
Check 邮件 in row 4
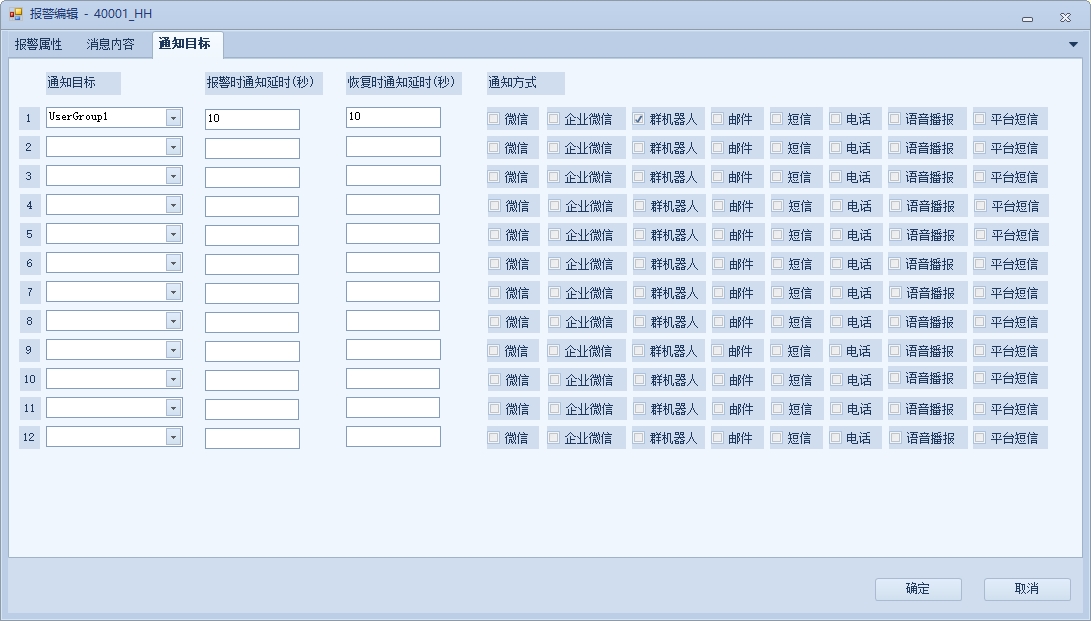[x=718, y=206]
